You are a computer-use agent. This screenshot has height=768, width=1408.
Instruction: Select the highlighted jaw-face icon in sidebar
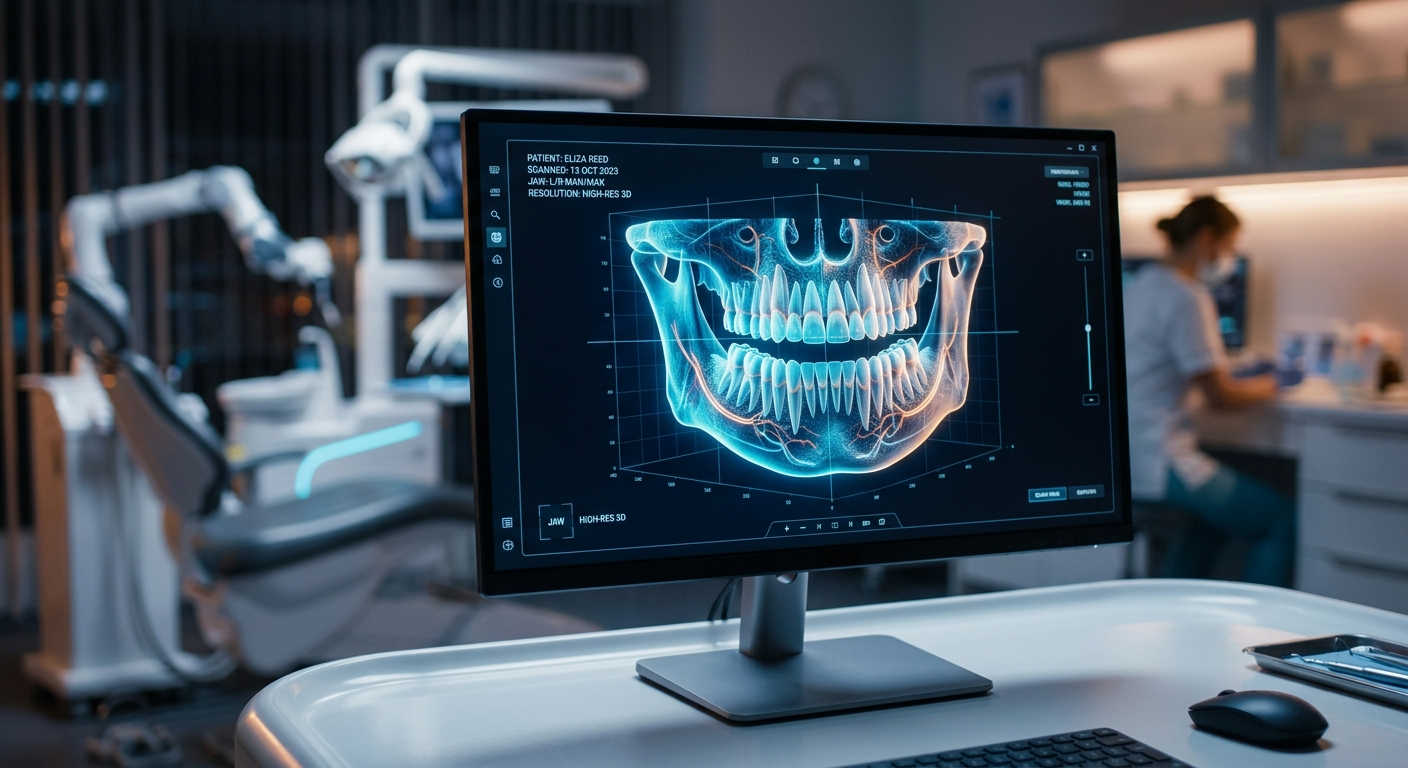pos(496,237)
